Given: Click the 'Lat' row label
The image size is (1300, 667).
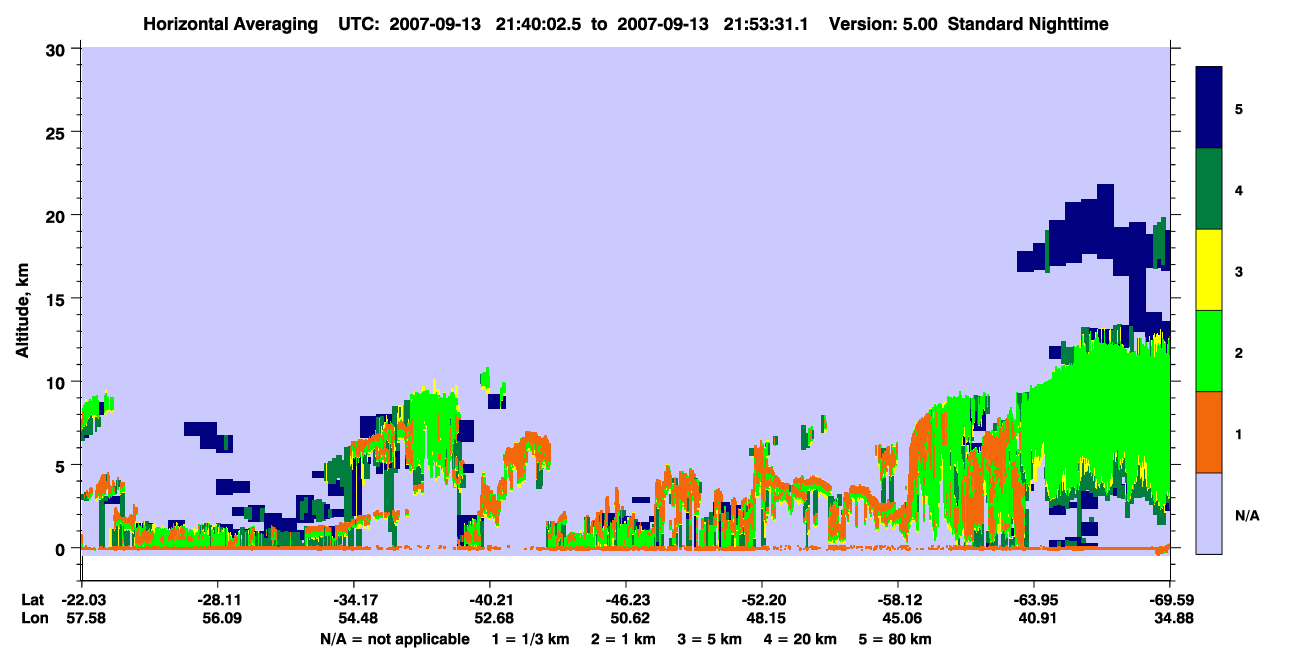Looking at the screenshot, I should click(32, 600).
